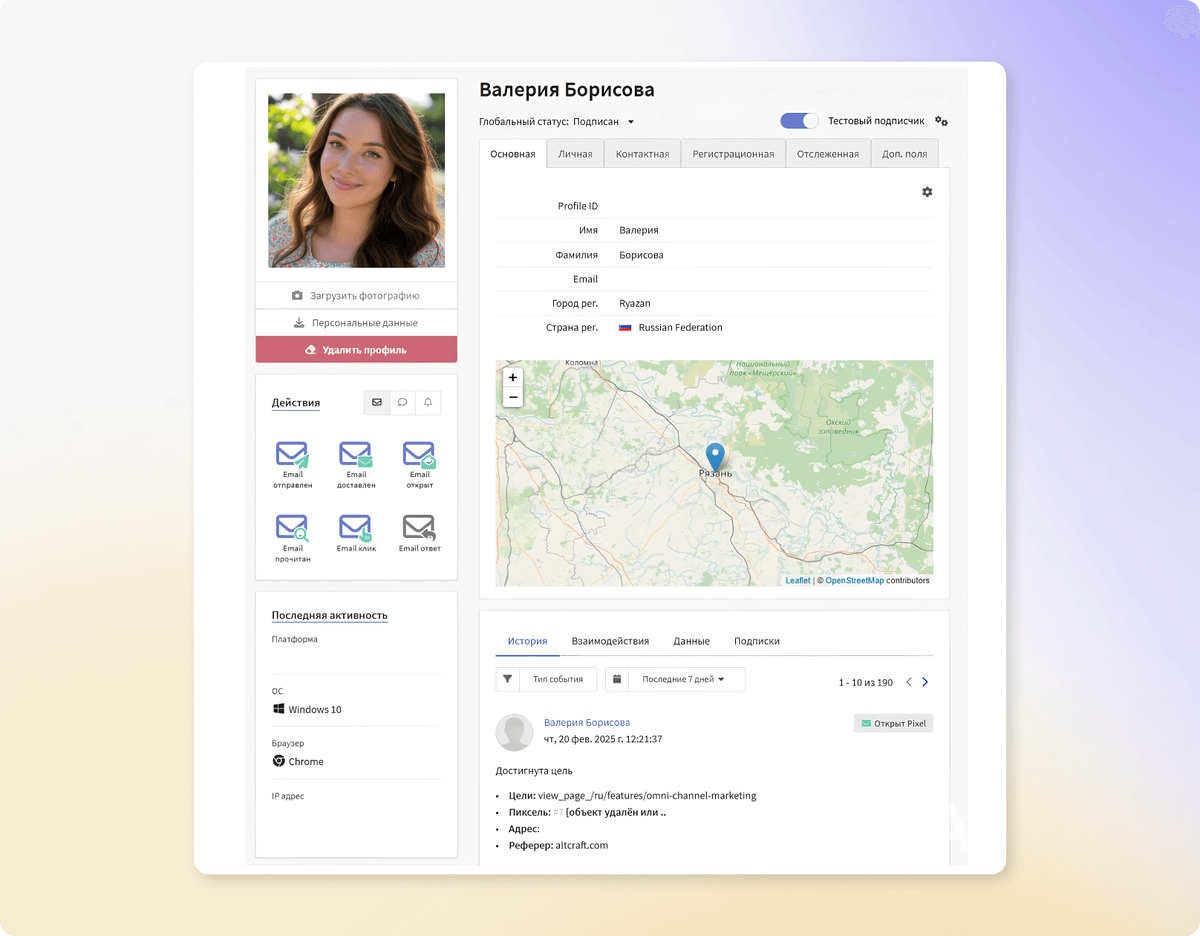Viewport: 1200px width, 936px height.
Task: Open gear settings in Основная panel
Action: (x=927, y=192)
